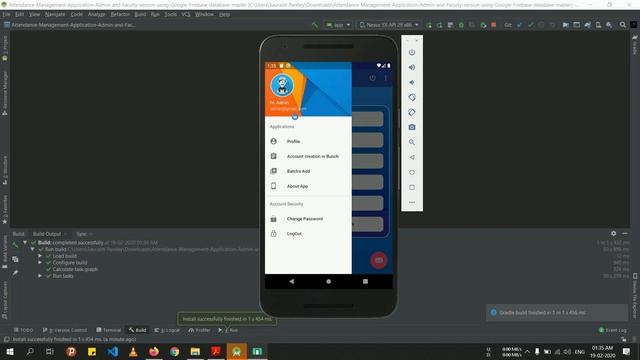640x360 pixels.
Task: Open the Refactor menu
Action: pyautogui.click(x=120, y=14)
